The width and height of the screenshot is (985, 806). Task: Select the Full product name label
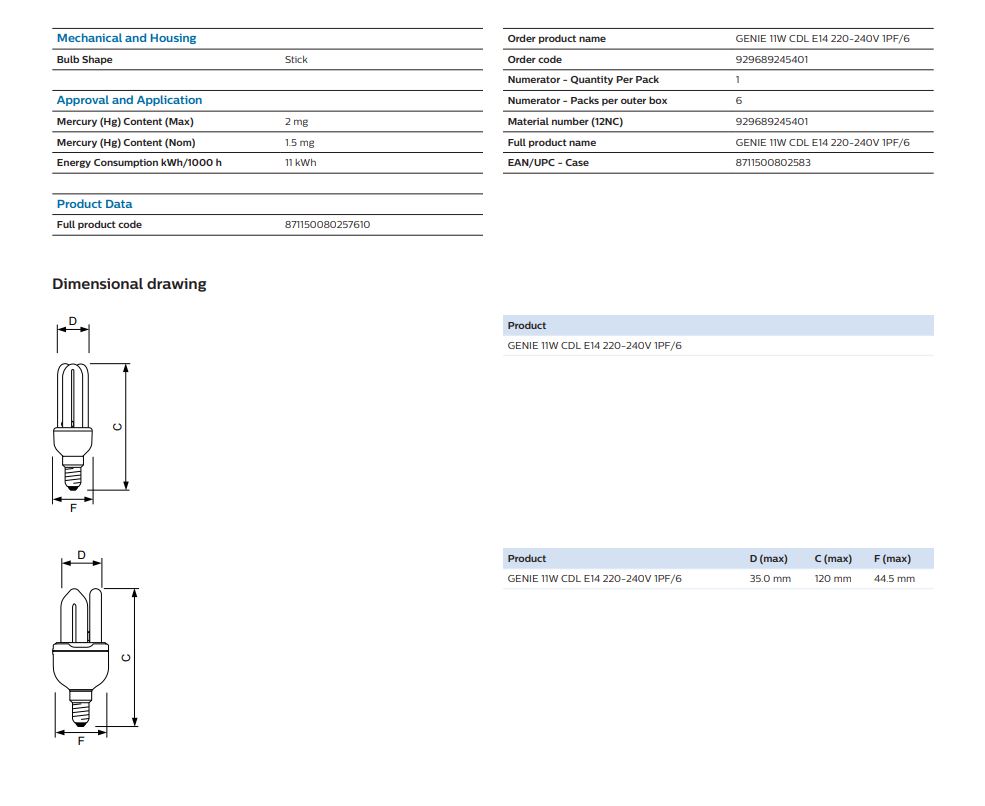[552, 143]
